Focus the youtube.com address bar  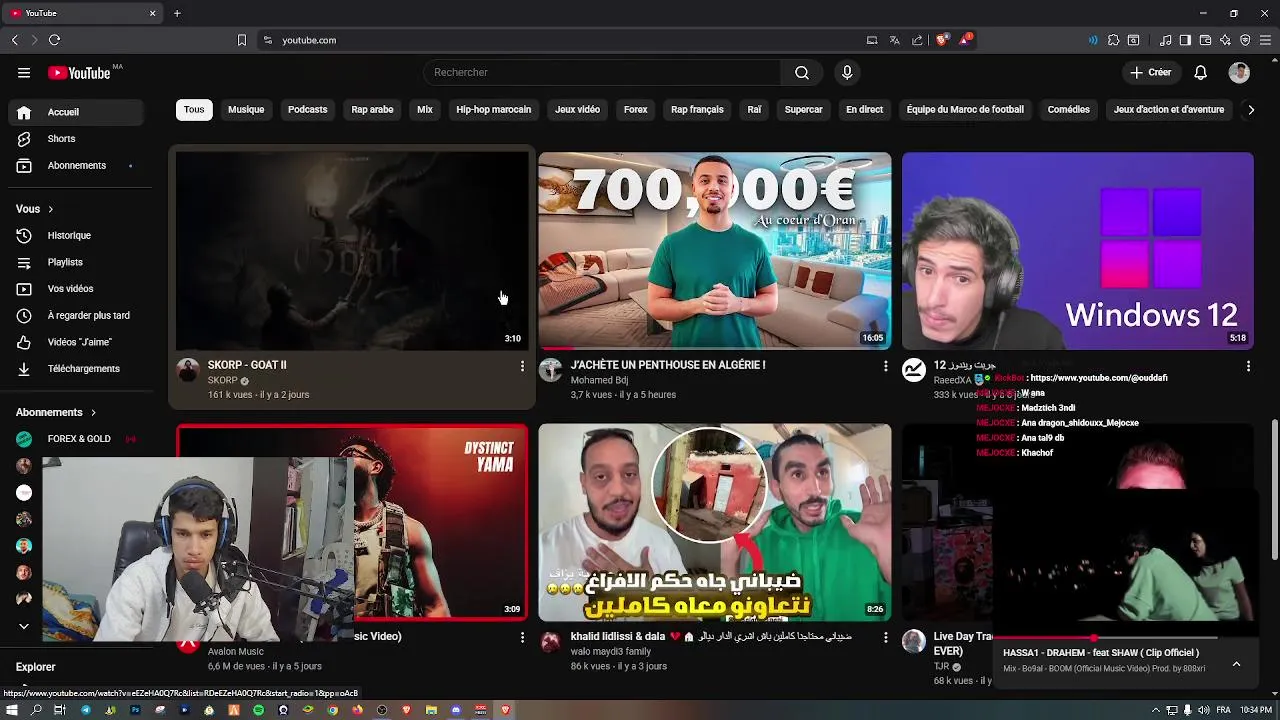[560, 40]
